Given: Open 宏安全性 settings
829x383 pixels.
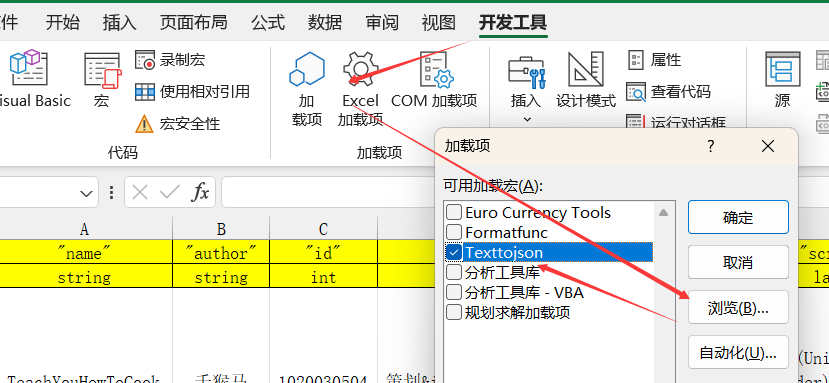Looking at the screenshot, I should tap(177, 124).
